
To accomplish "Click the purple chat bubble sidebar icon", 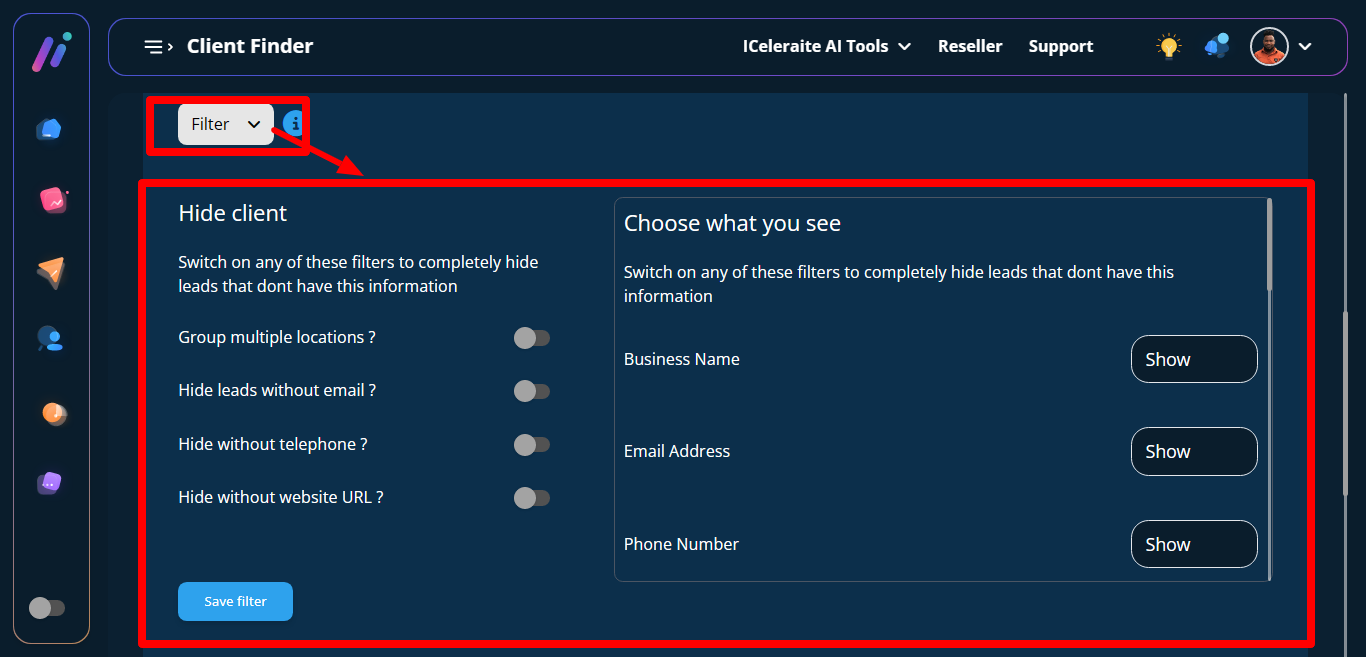I will (50, 483).
